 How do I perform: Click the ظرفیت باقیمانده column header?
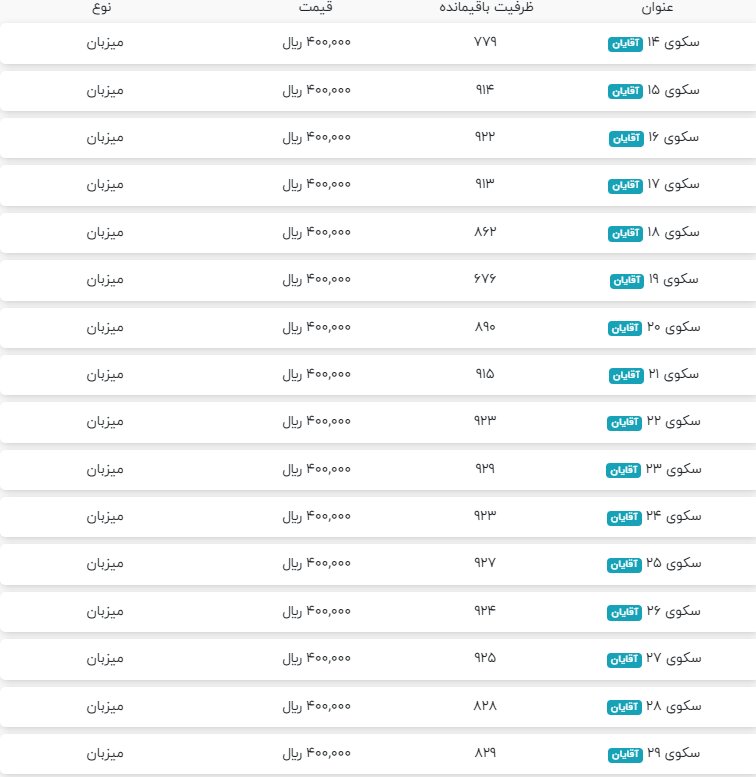485,8
